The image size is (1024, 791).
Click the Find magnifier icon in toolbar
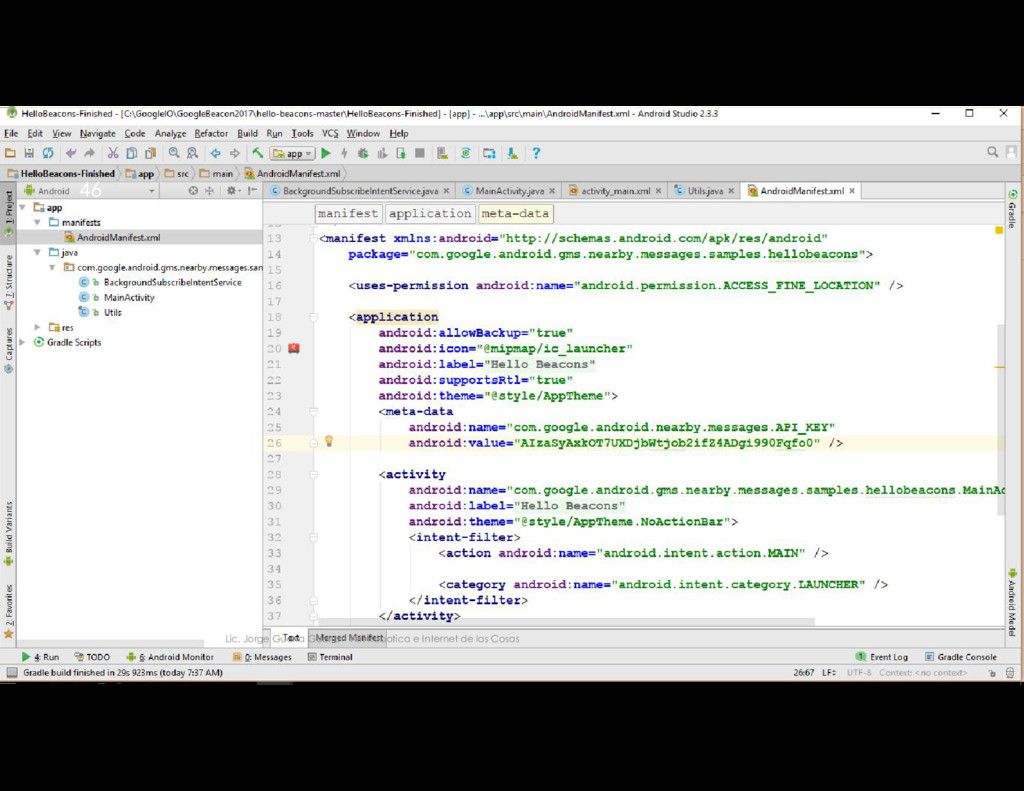174,153
